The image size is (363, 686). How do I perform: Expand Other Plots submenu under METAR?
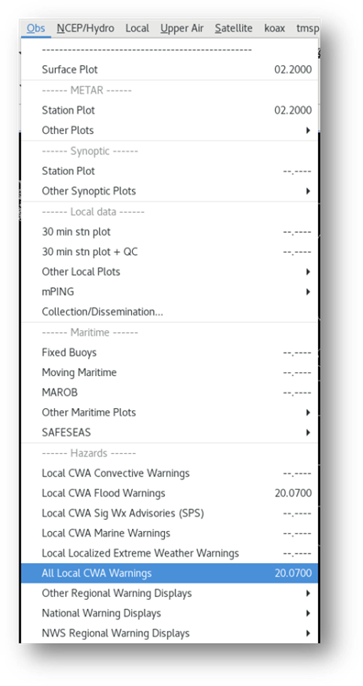click(x=169, y=130)
